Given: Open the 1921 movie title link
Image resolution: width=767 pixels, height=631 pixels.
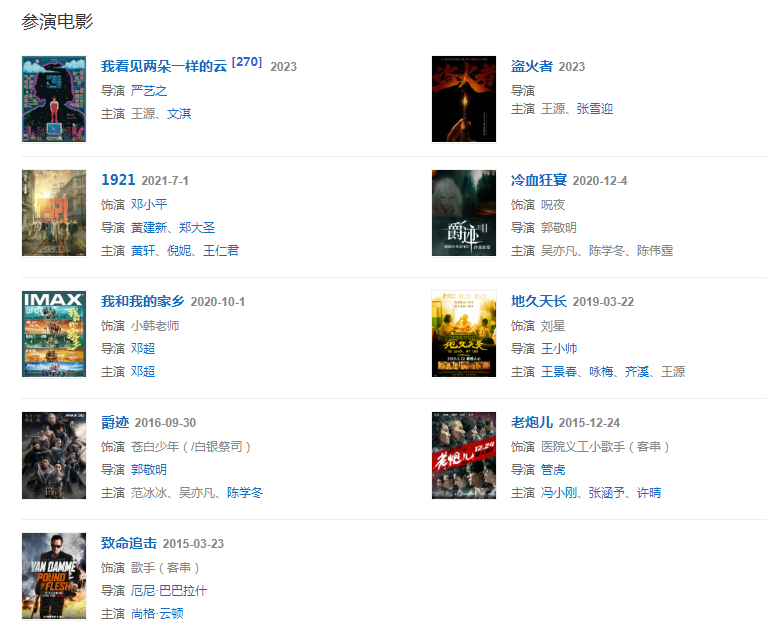Looking at the screenshot, I should [x=118, y=180].
